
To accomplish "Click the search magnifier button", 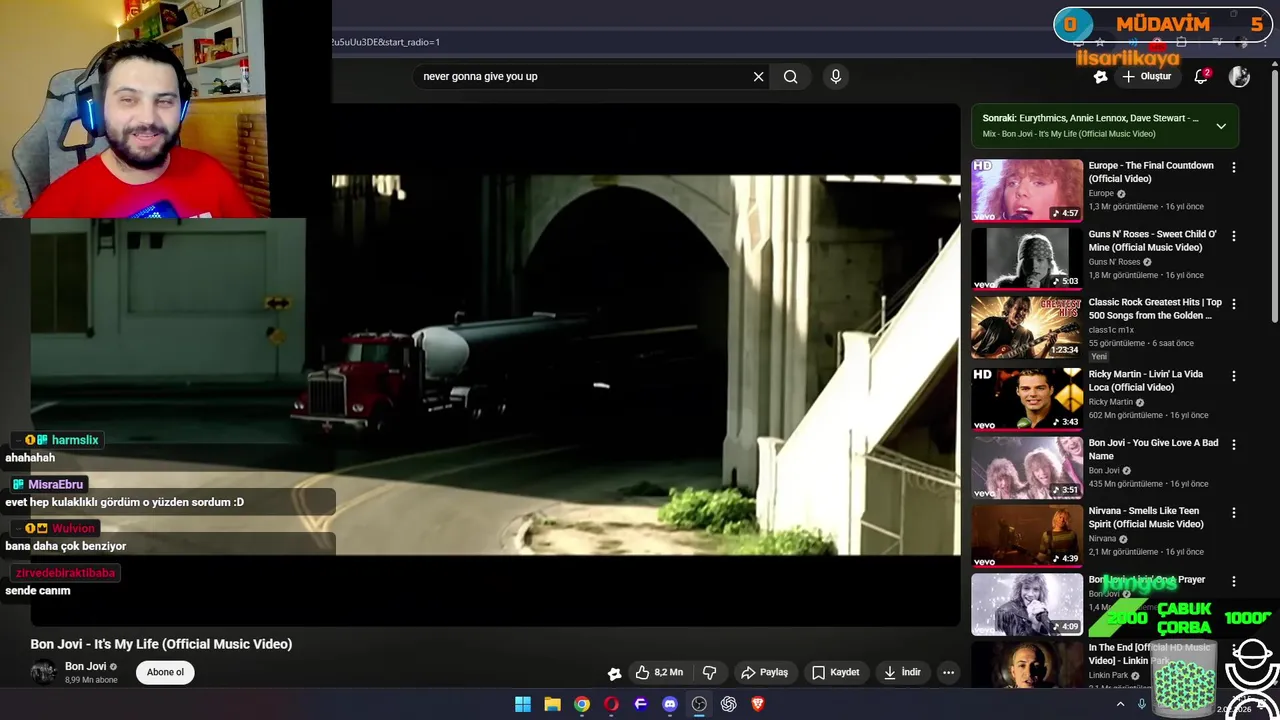I will pos(790,76).
